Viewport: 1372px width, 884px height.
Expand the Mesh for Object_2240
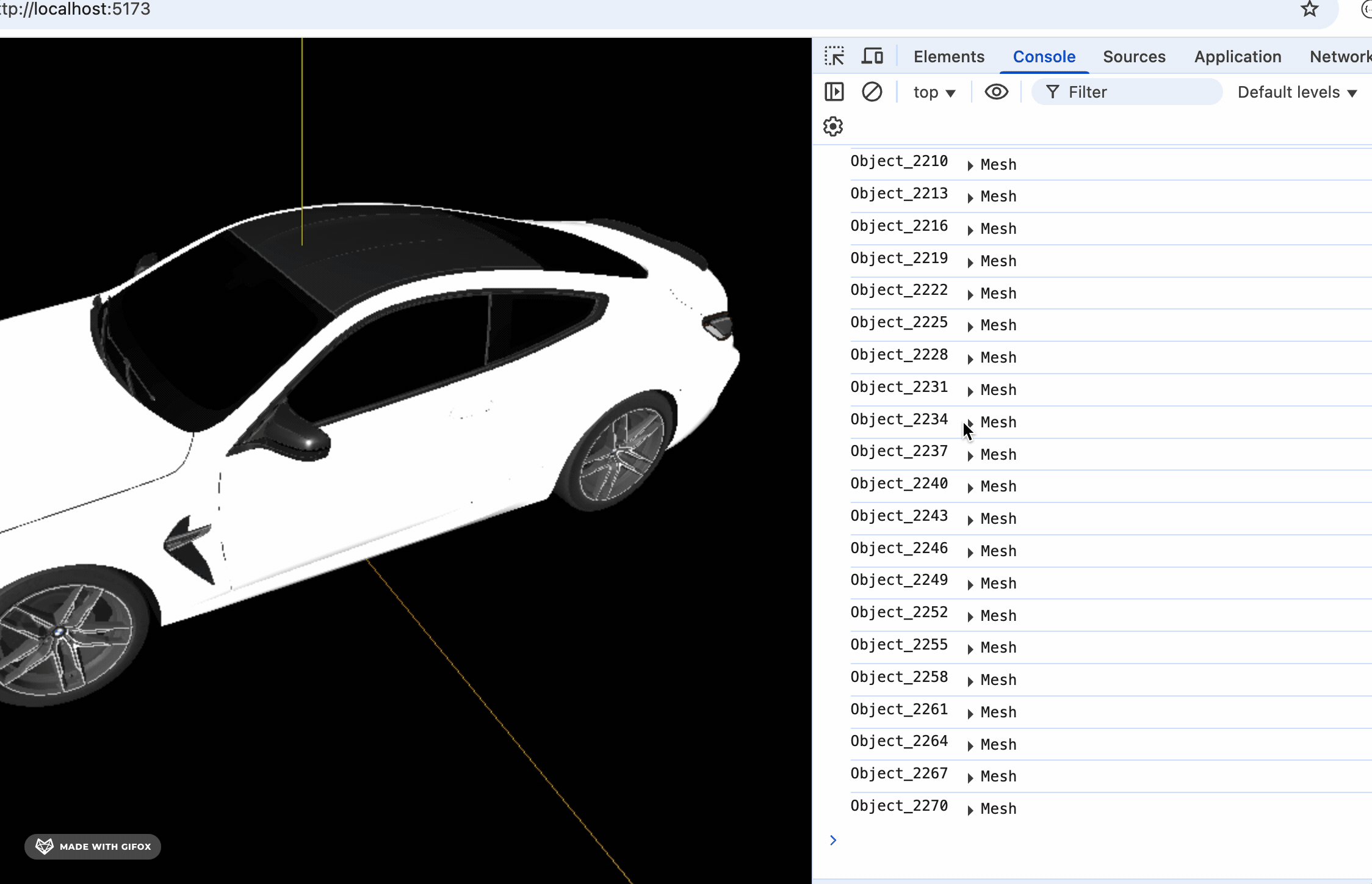970,488
